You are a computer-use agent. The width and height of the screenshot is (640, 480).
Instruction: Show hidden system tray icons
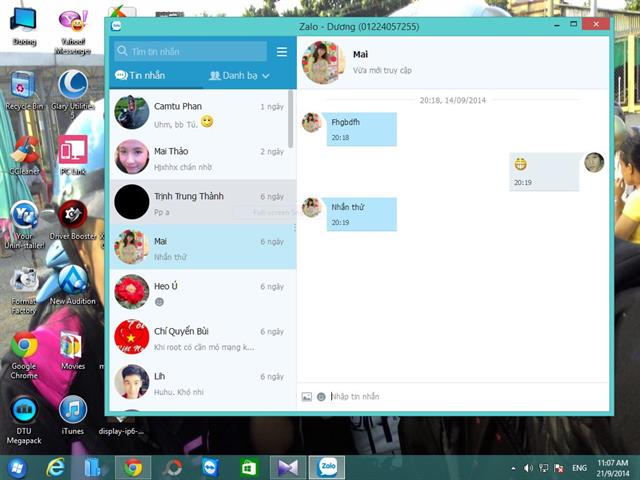pyautogui.click(x=513, y=468)
